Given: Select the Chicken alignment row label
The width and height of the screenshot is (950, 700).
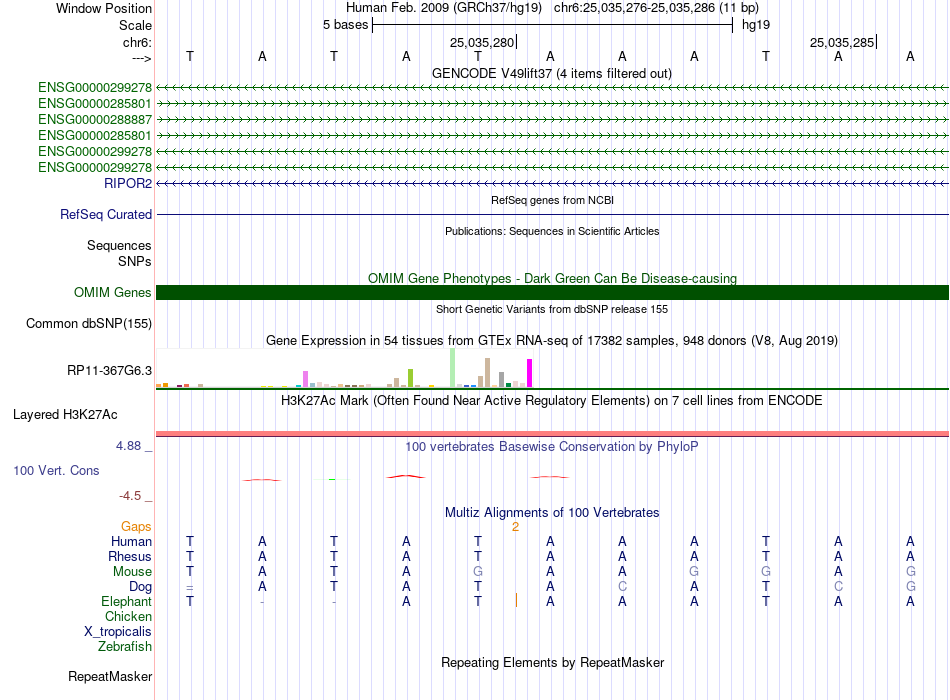Looking at the screenshot, I should pos(128,616).
